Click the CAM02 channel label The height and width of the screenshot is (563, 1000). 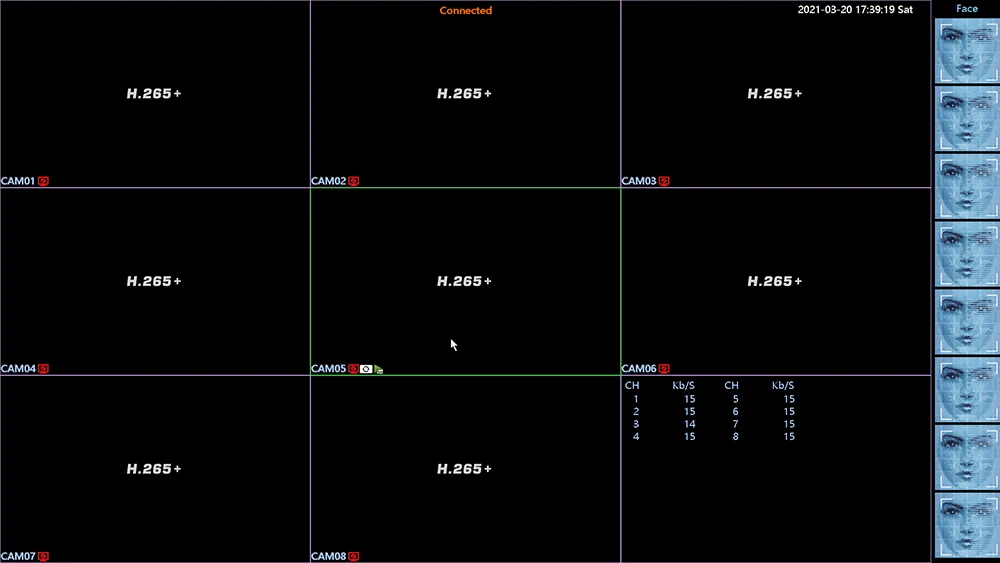(328, 181)
